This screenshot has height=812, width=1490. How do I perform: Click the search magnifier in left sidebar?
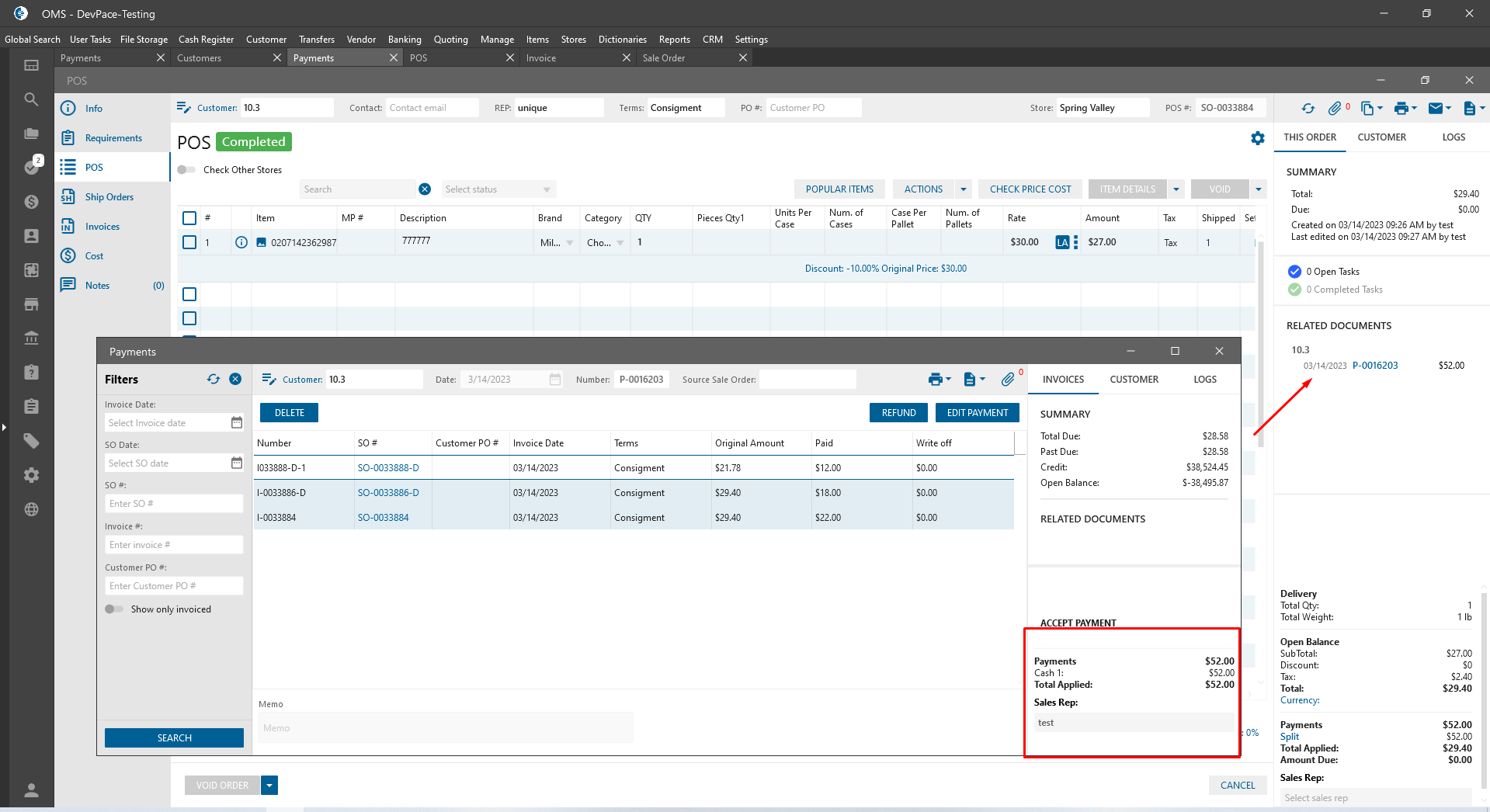click(x=31, y=99)
